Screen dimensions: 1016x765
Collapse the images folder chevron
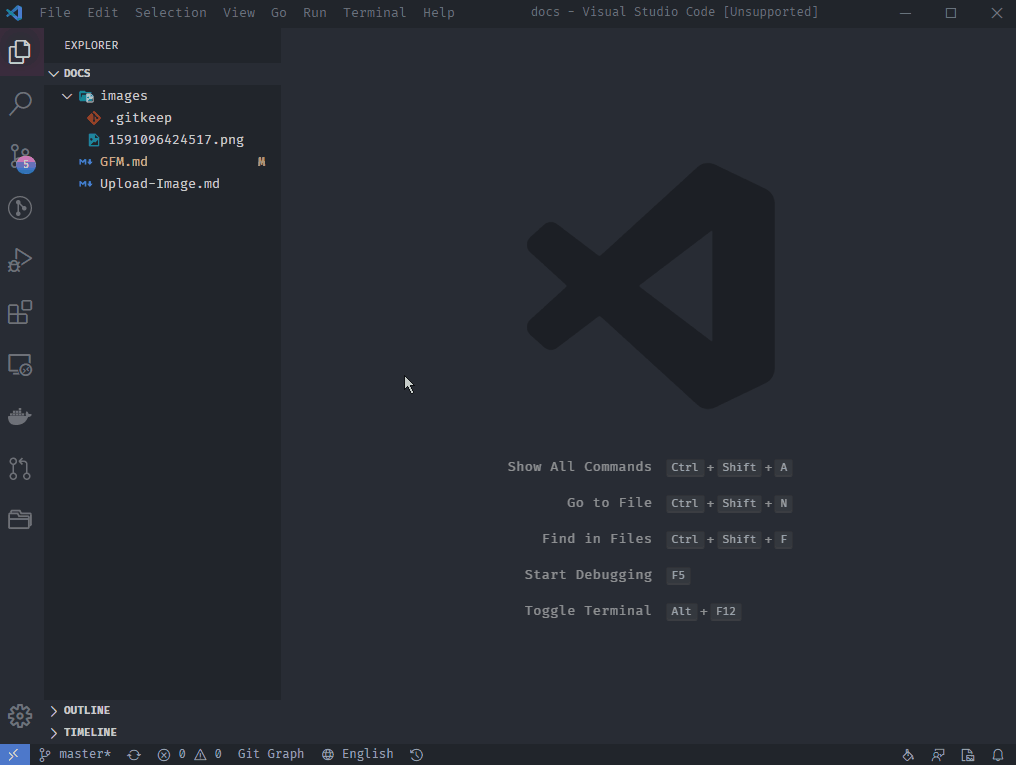pyautogui.click(x=67, y=96)
